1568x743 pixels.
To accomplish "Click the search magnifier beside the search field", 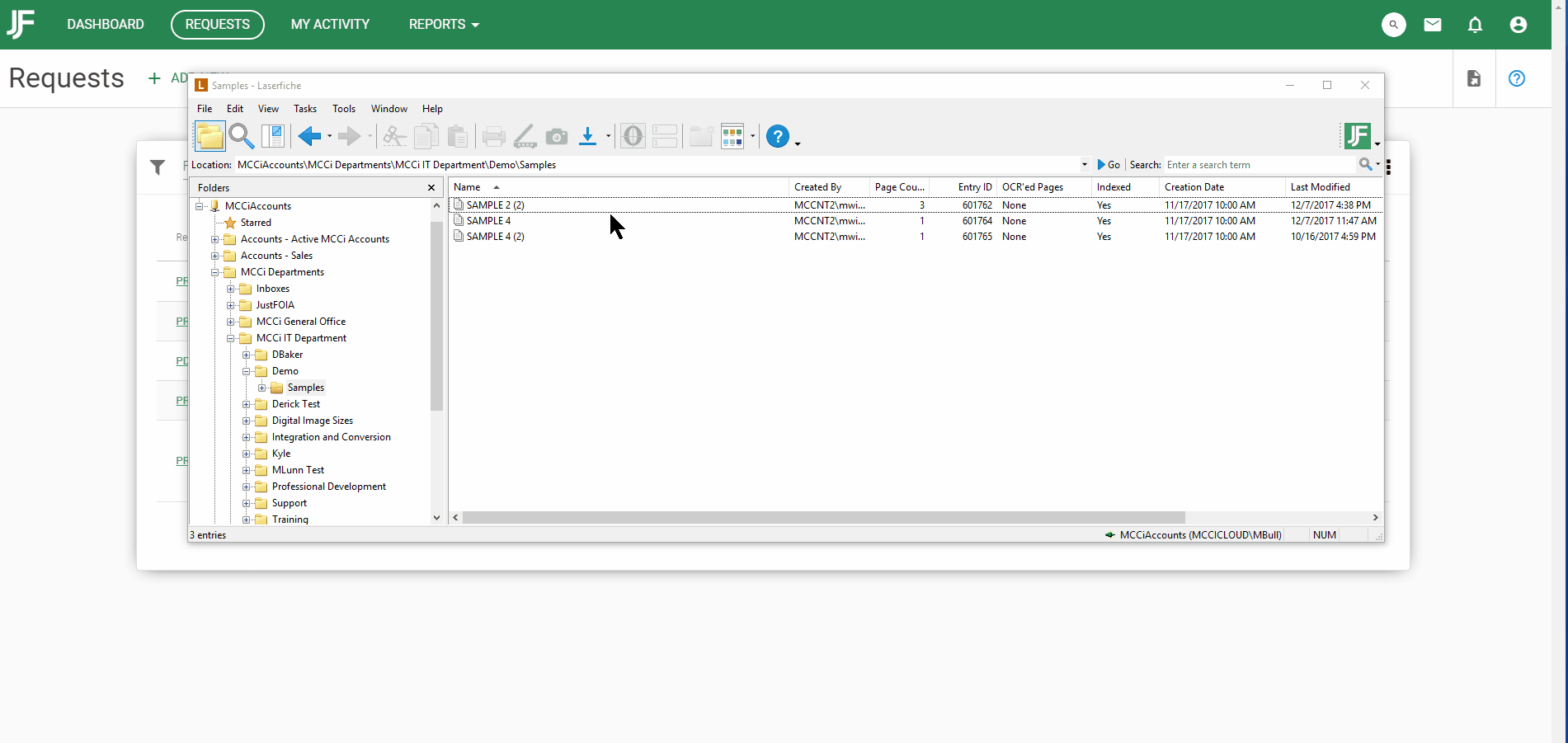I will pyautogui.click(x=1366, y=165).
